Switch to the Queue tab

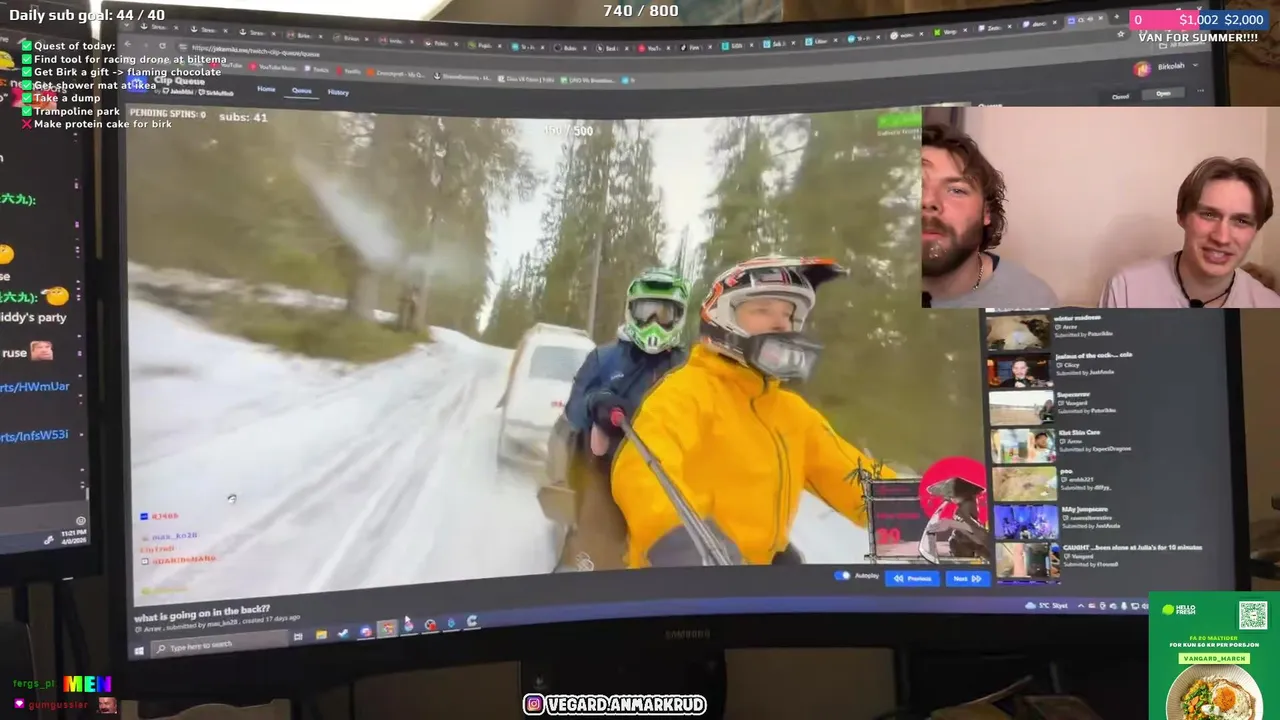(301, 90)
